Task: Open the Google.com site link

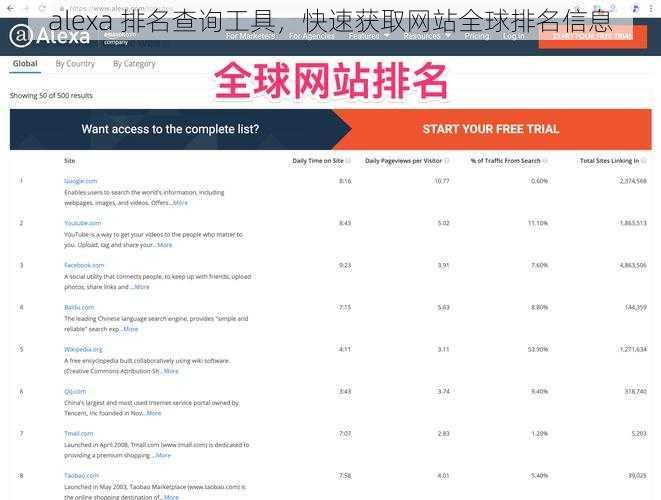Action: [x=81, y=181]
